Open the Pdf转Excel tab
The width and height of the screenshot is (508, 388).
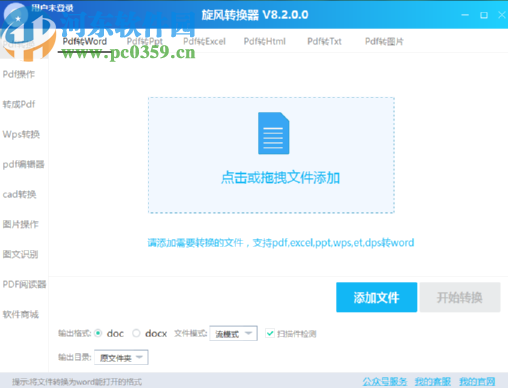[x=204, y=41]
